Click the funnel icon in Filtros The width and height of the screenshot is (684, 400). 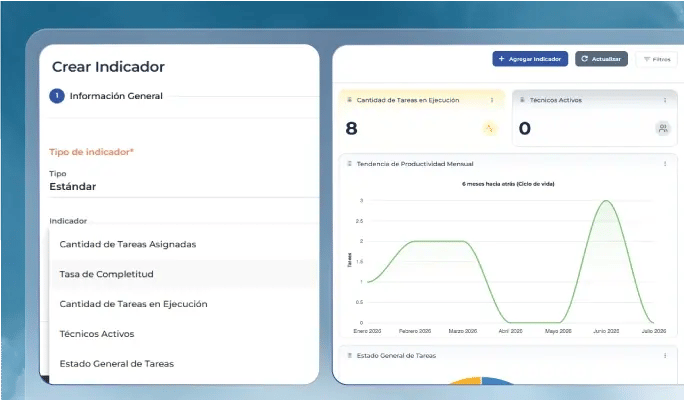(647, 59)
